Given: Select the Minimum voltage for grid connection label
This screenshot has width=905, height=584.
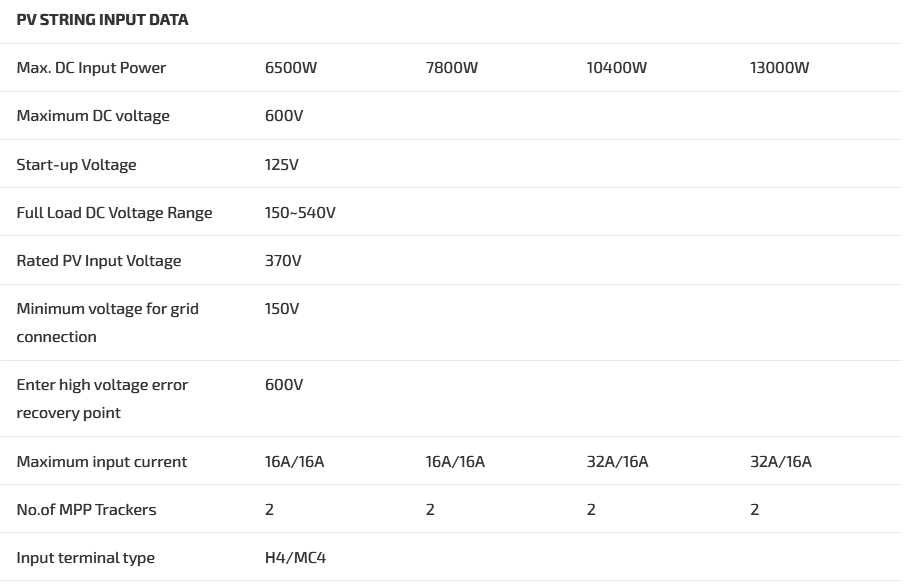Looking at the screenshot, I should pyautogui.click(x=107, y=323).
